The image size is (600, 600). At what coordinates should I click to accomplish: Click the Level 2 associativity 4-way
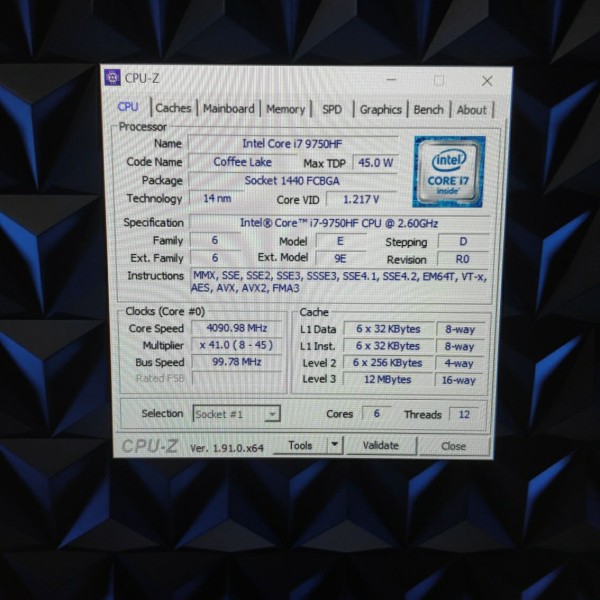point(459,363)
